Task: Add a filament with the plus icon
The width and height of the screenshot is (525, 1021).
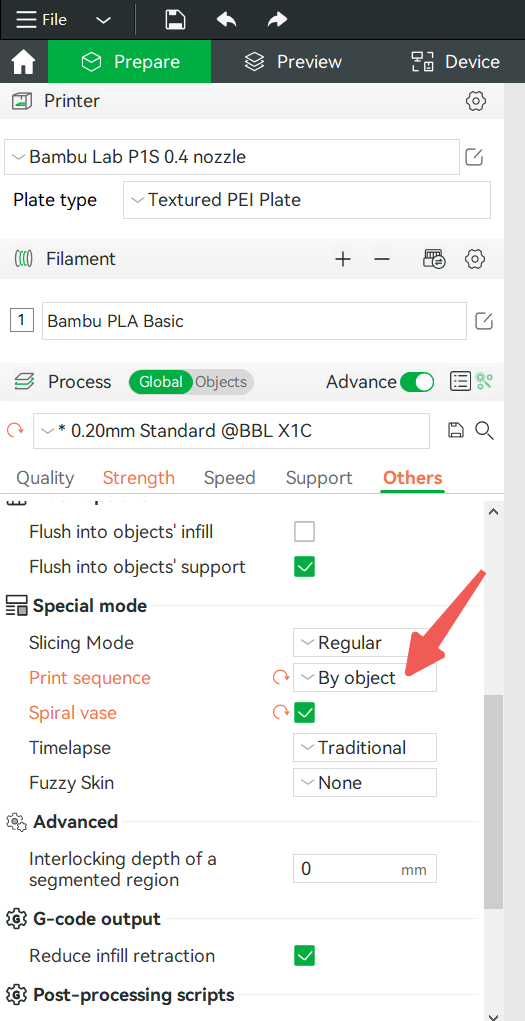Action: point(343,259)
